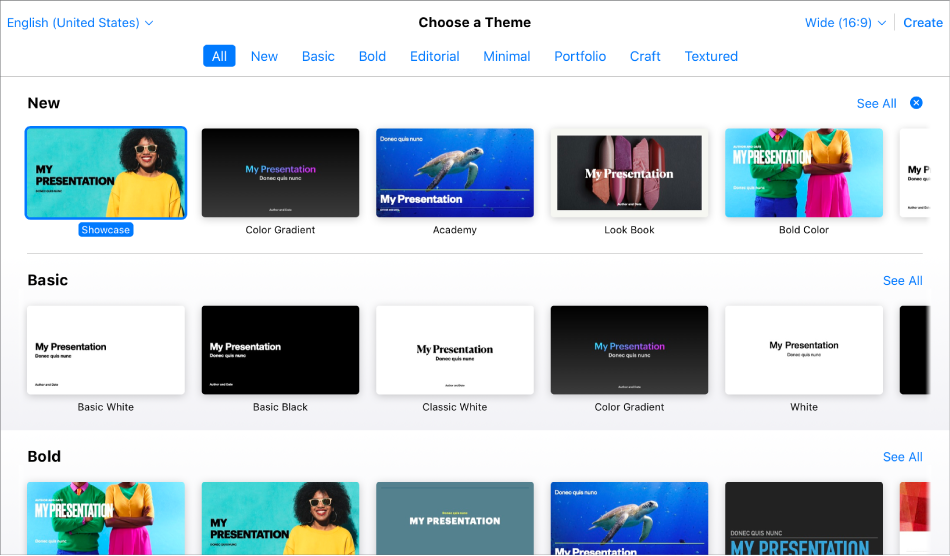Click the Create button
Image resolution: width=950 pixels, height=556 pixels.
pyautogui.click(x=923, y=23)
